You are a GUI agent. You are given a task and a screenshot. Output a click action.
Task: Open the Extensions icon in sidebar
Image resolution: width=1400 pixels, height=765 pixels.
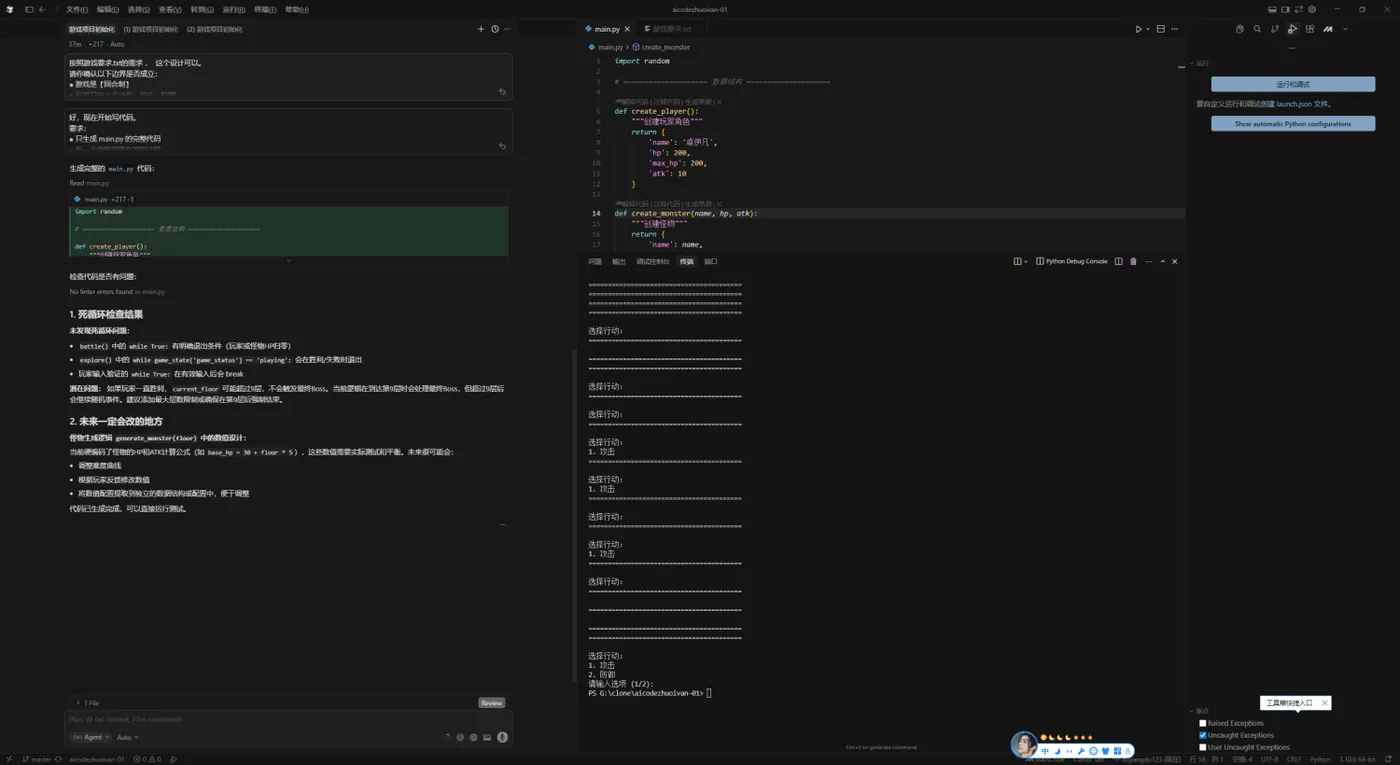coord(1310,29)
